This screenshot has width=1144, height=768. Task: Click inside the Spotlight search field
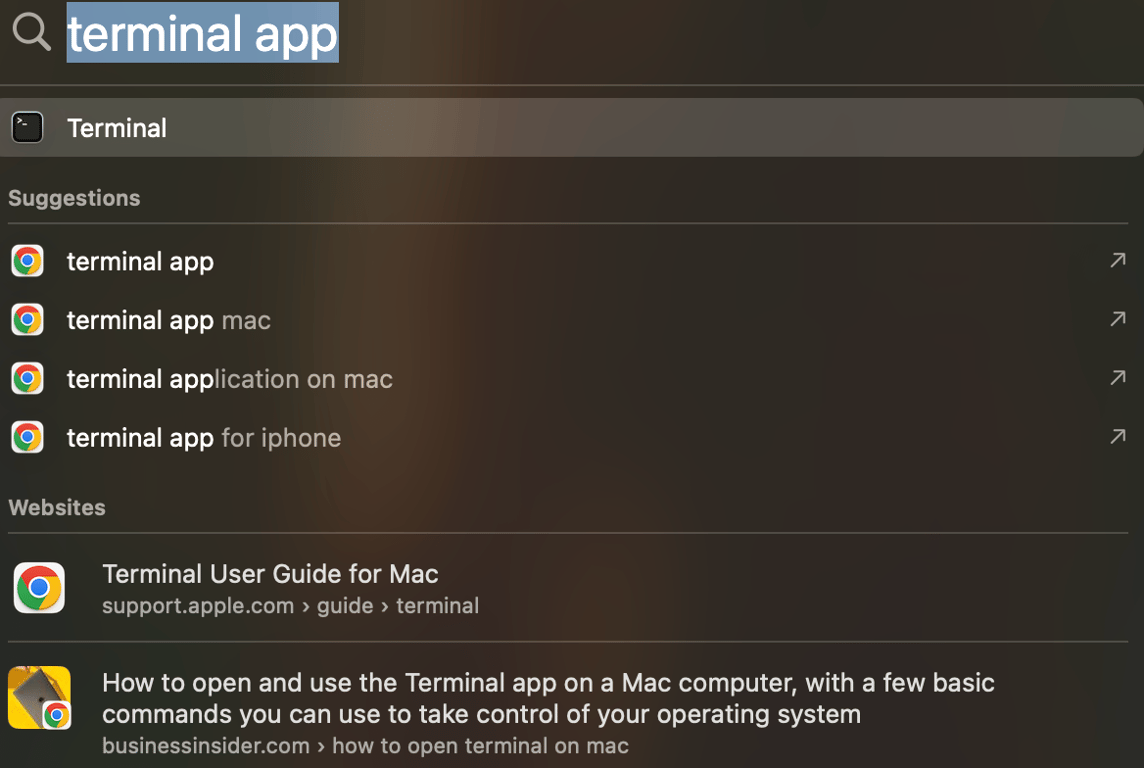200,31
